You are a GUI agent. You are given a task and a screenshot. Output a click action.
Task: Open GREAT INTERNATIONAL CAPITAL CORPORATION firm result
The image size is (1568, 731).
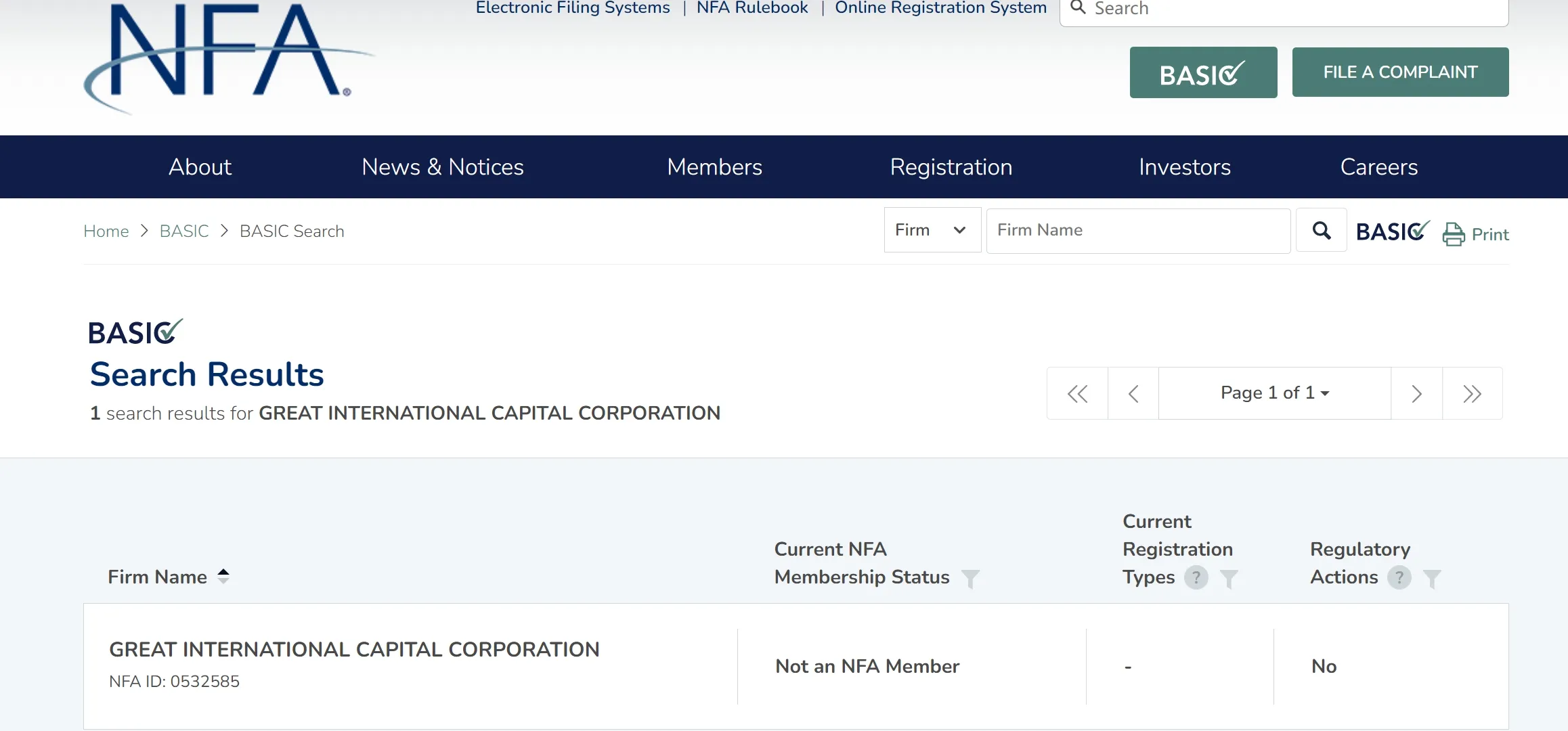click(354, 650)
